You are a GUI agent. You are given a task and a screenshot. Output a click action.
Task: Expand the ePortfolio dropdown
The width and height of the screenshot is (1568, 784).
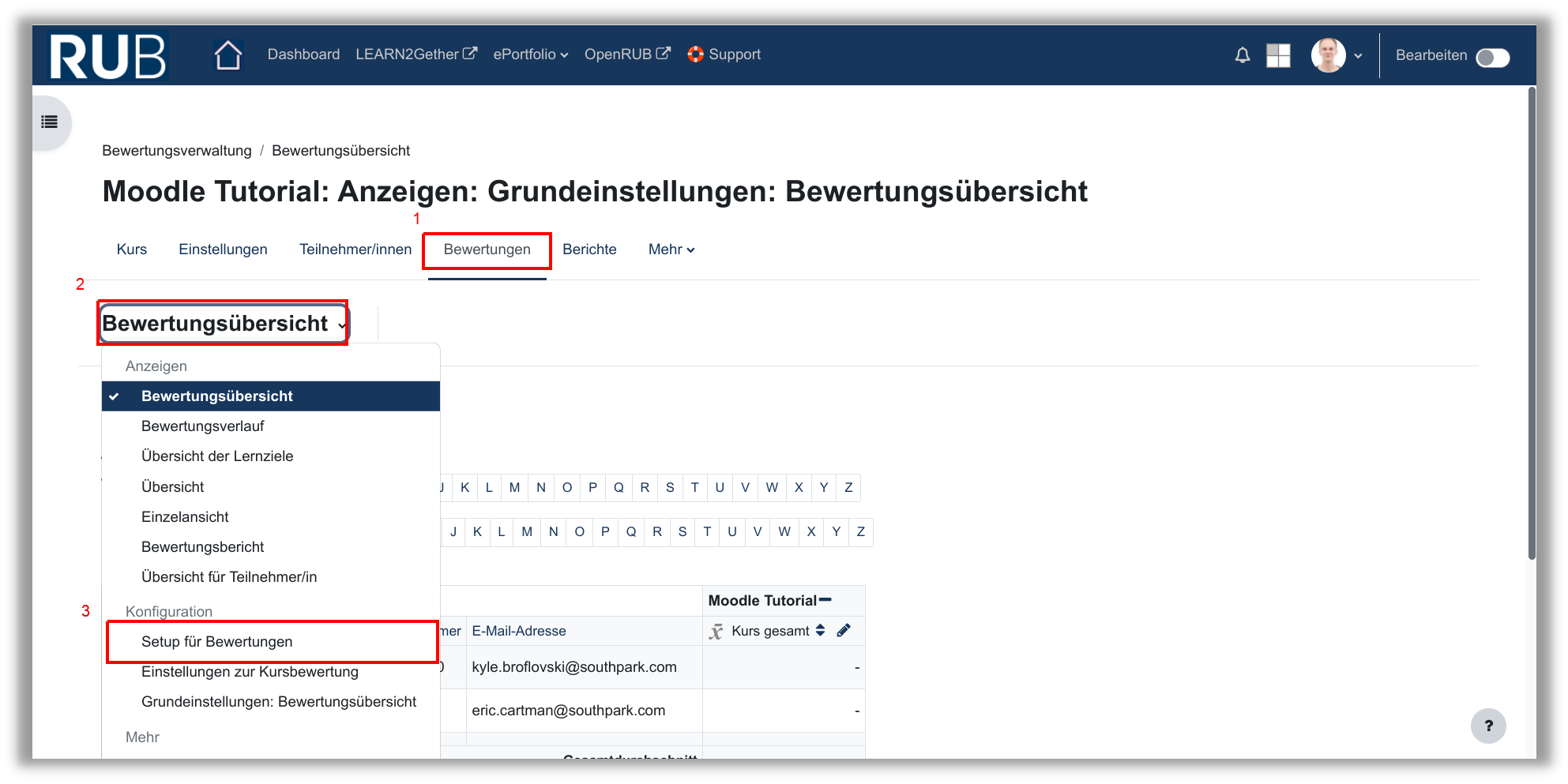click(x=530, y=54)
